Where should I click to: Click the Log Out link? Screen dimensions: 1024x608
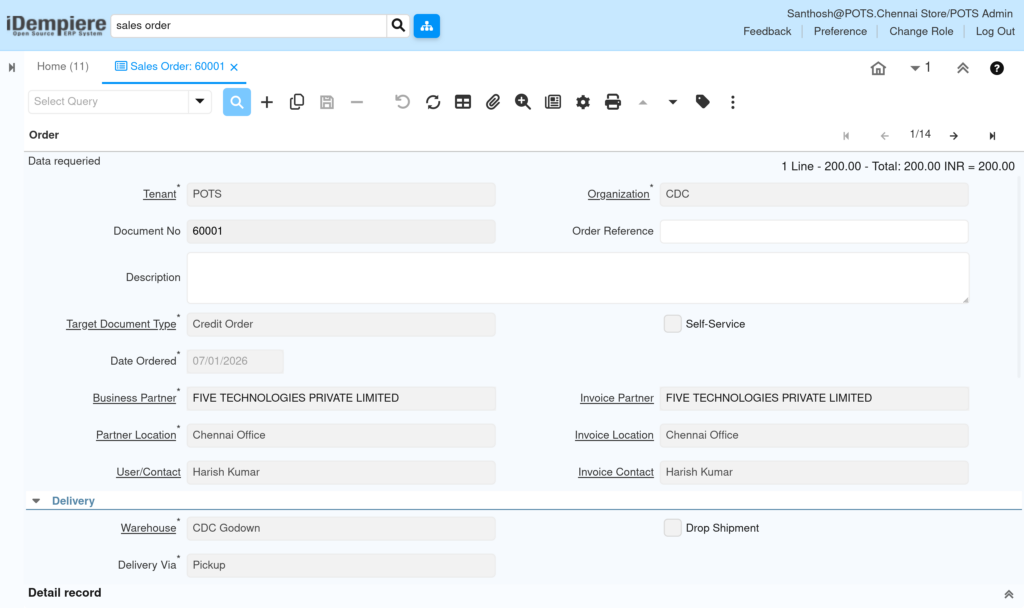click(995, 31)
